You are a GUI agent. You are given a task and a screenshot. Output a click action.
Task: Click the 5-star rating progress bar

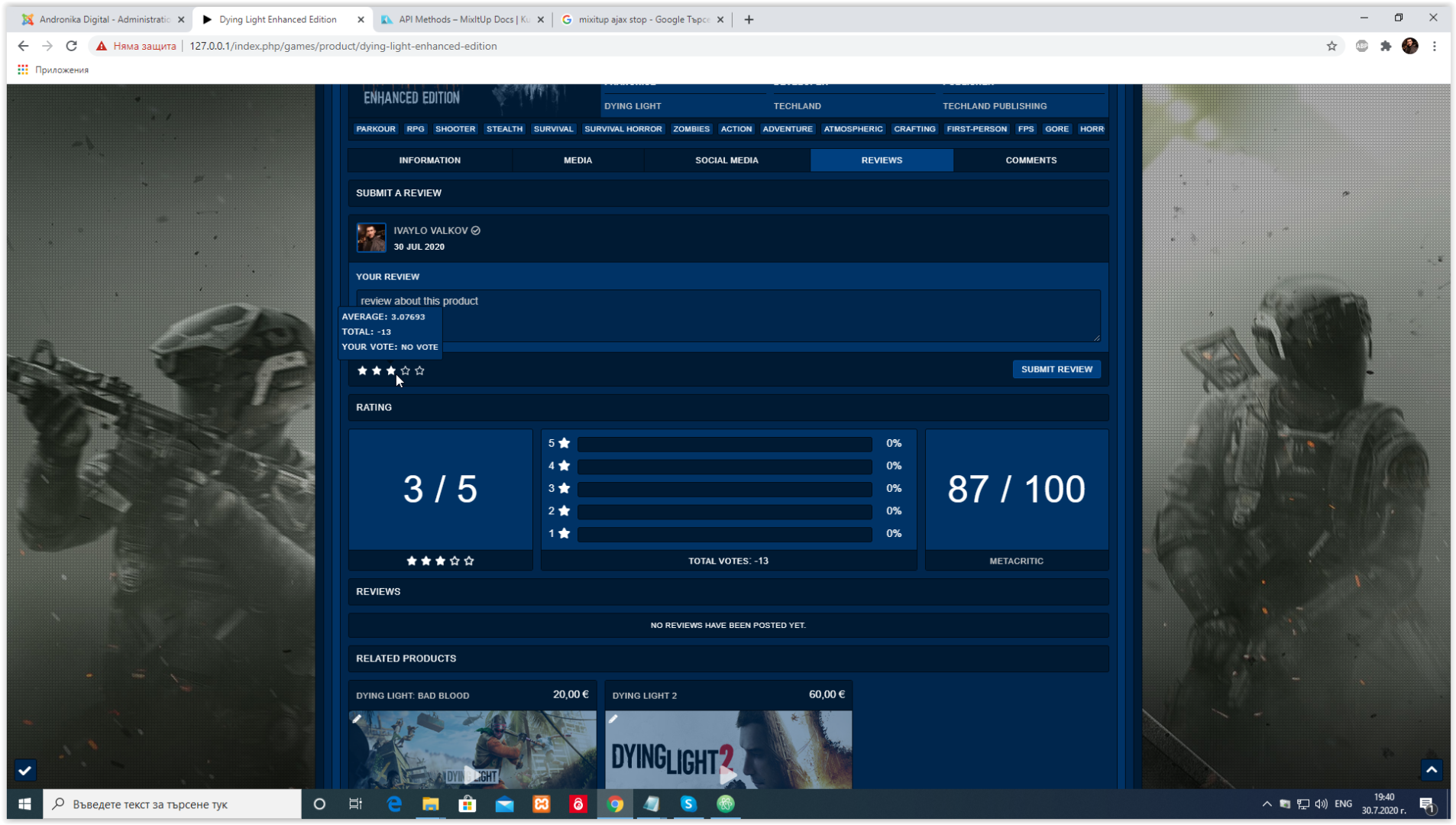click(x=724, y=444)
